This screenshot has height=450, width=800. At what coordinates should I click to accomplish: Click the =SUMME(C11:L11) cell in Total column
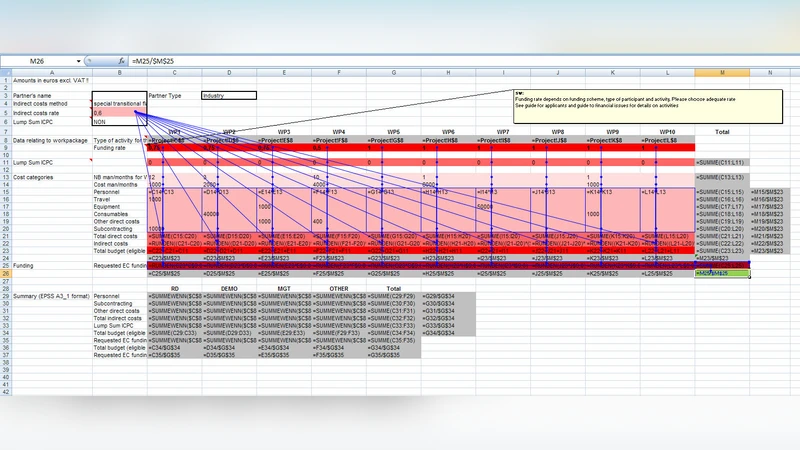click(721, 162)
